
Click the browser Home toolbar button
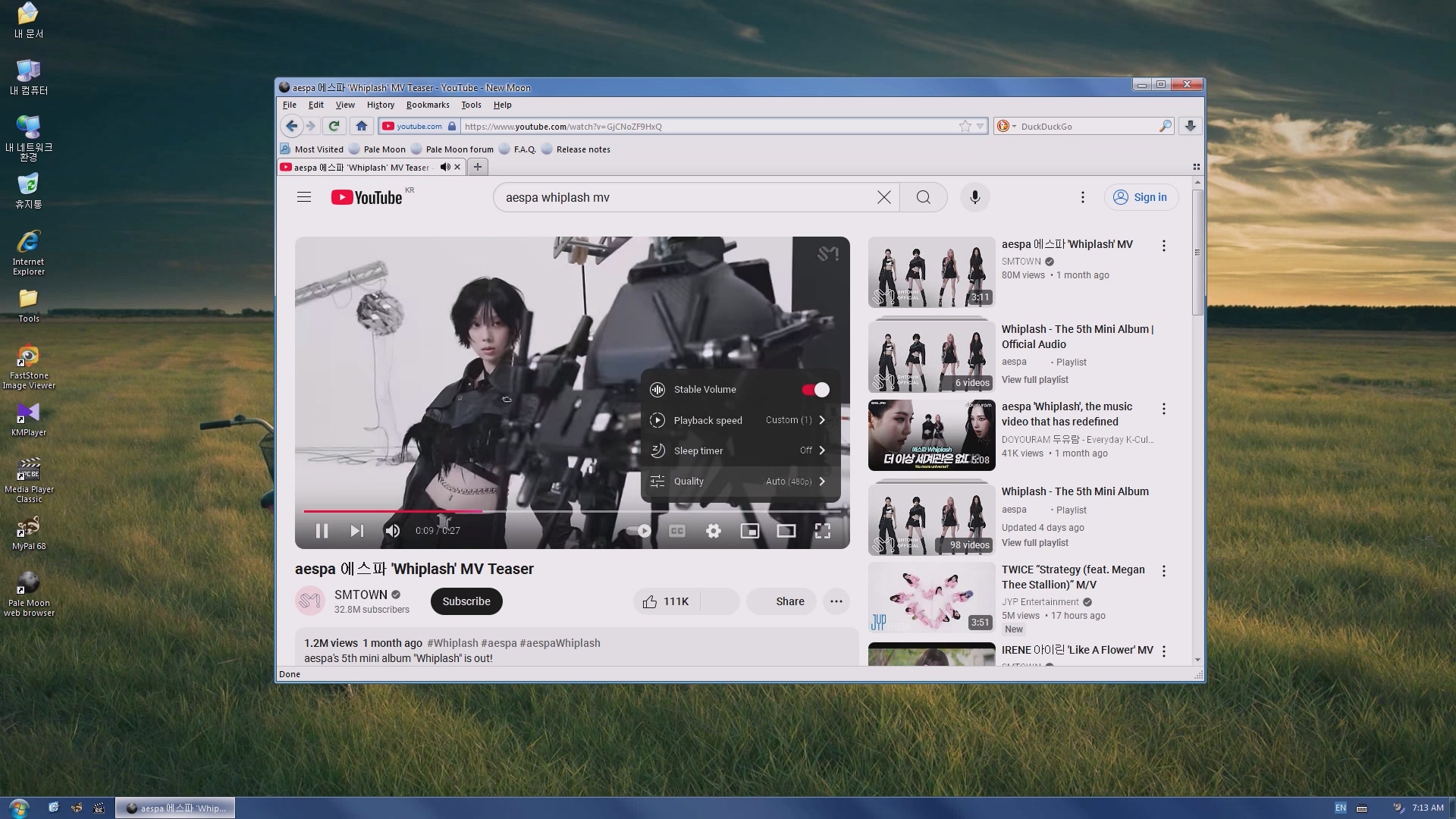tap(361, 126)
